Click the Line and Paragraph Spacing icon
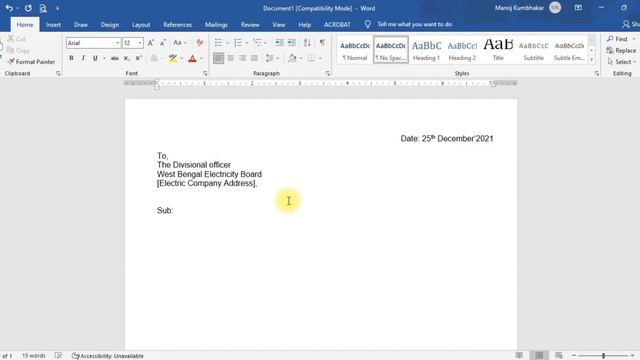 (x=270, y=58)
